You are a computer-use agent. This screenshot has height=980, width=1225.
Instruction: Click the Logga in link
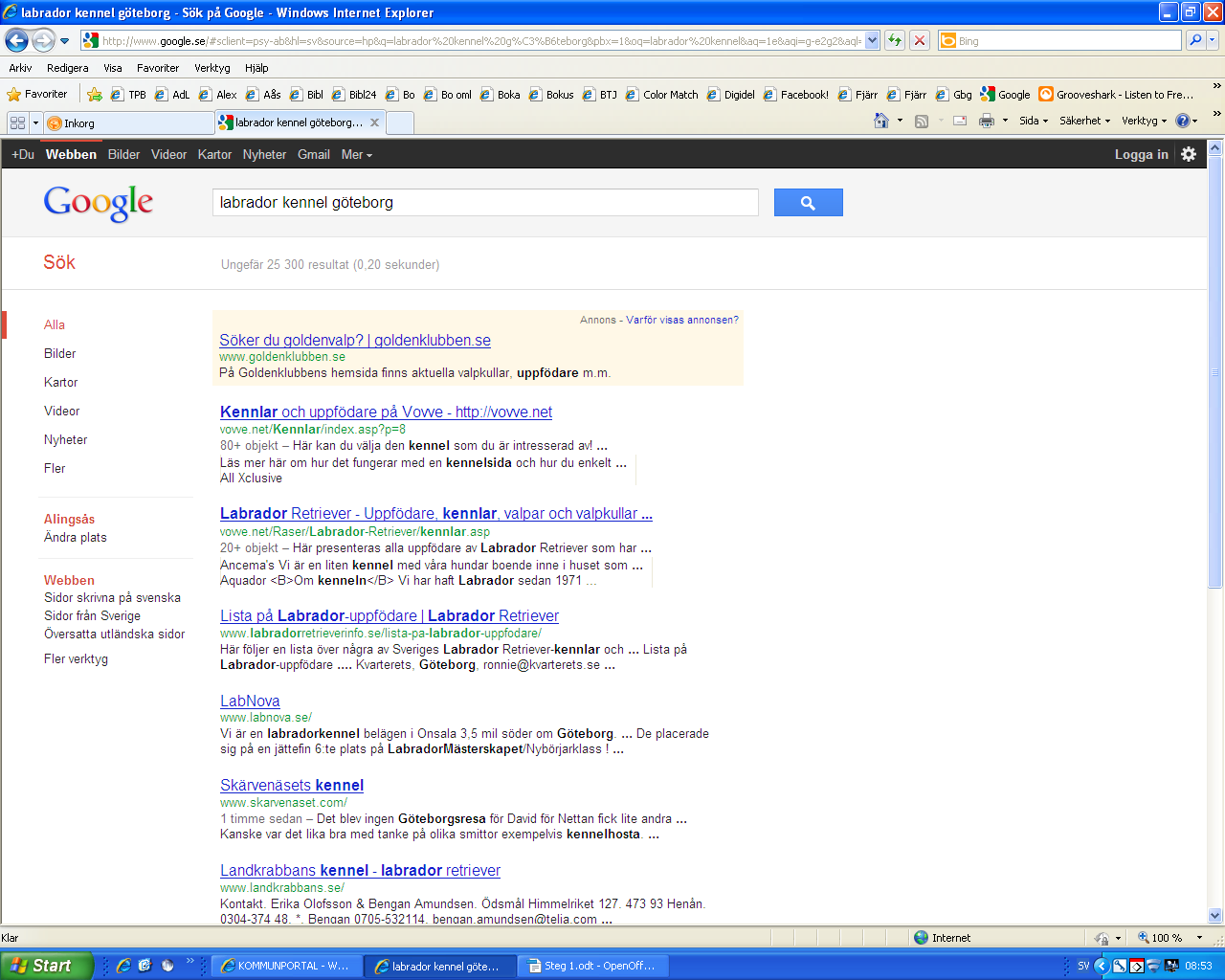pos(1141,154)
